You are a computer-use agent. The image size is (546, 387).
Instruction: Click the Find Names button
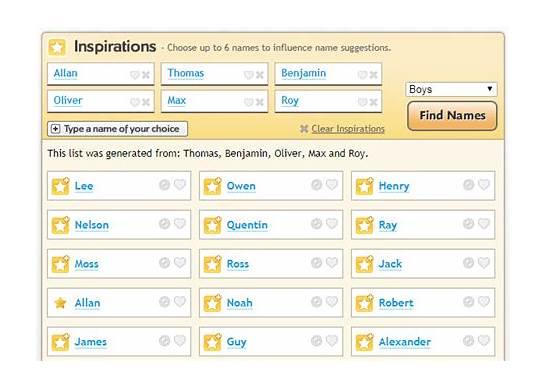(452, 116)
